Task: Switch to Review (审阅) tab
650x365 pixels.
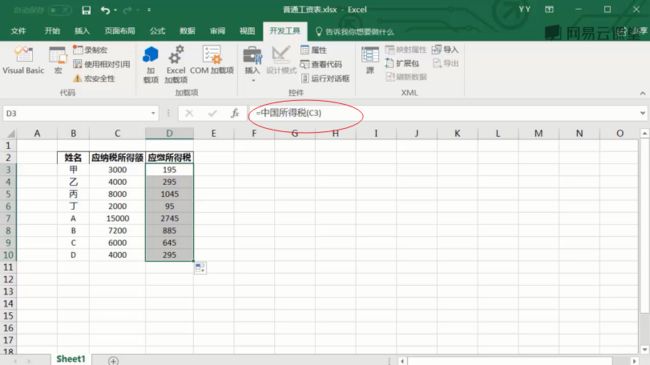Action: click(x=217, y=31)
